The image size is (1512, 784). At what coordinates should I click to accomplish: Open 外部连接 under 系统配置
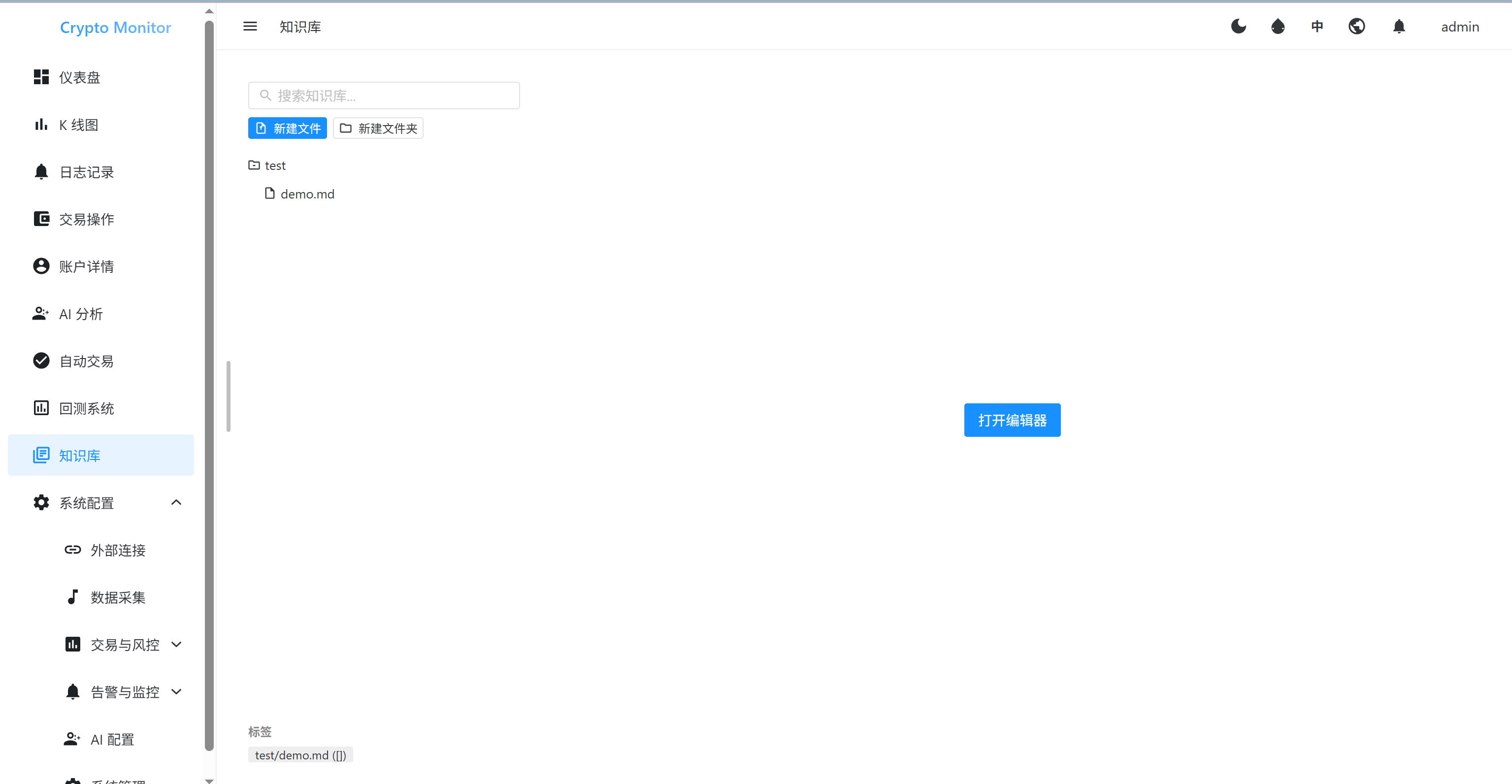click(x=101, y=550)
